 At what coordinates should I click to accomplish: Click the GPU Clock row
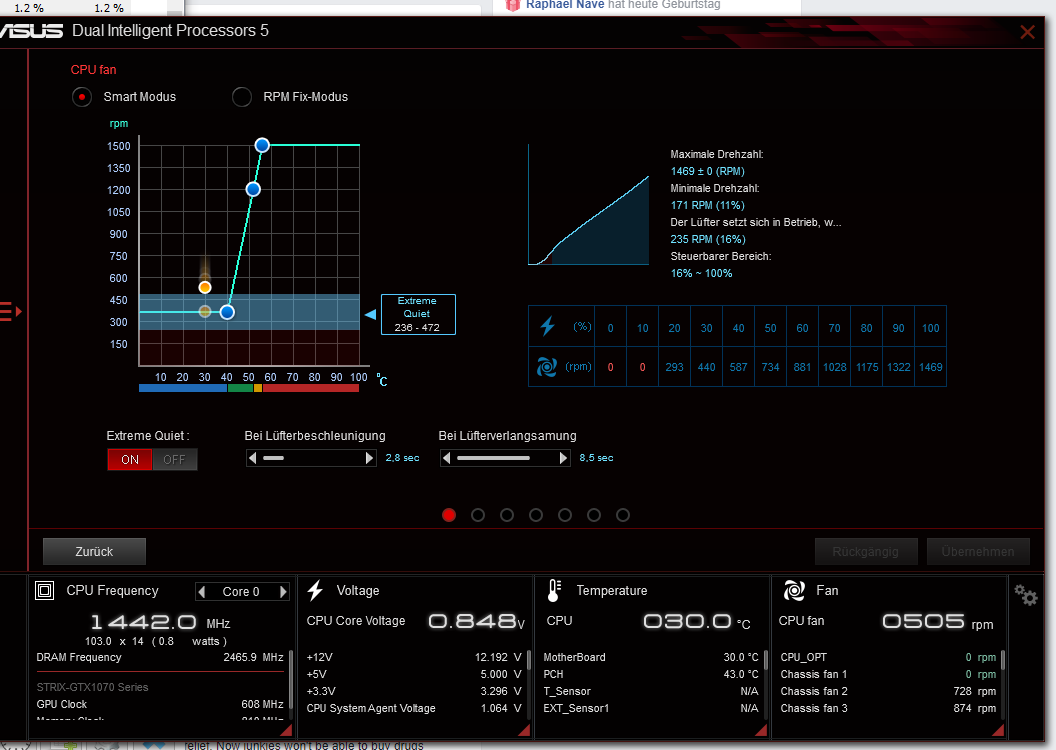coord(160,704)
